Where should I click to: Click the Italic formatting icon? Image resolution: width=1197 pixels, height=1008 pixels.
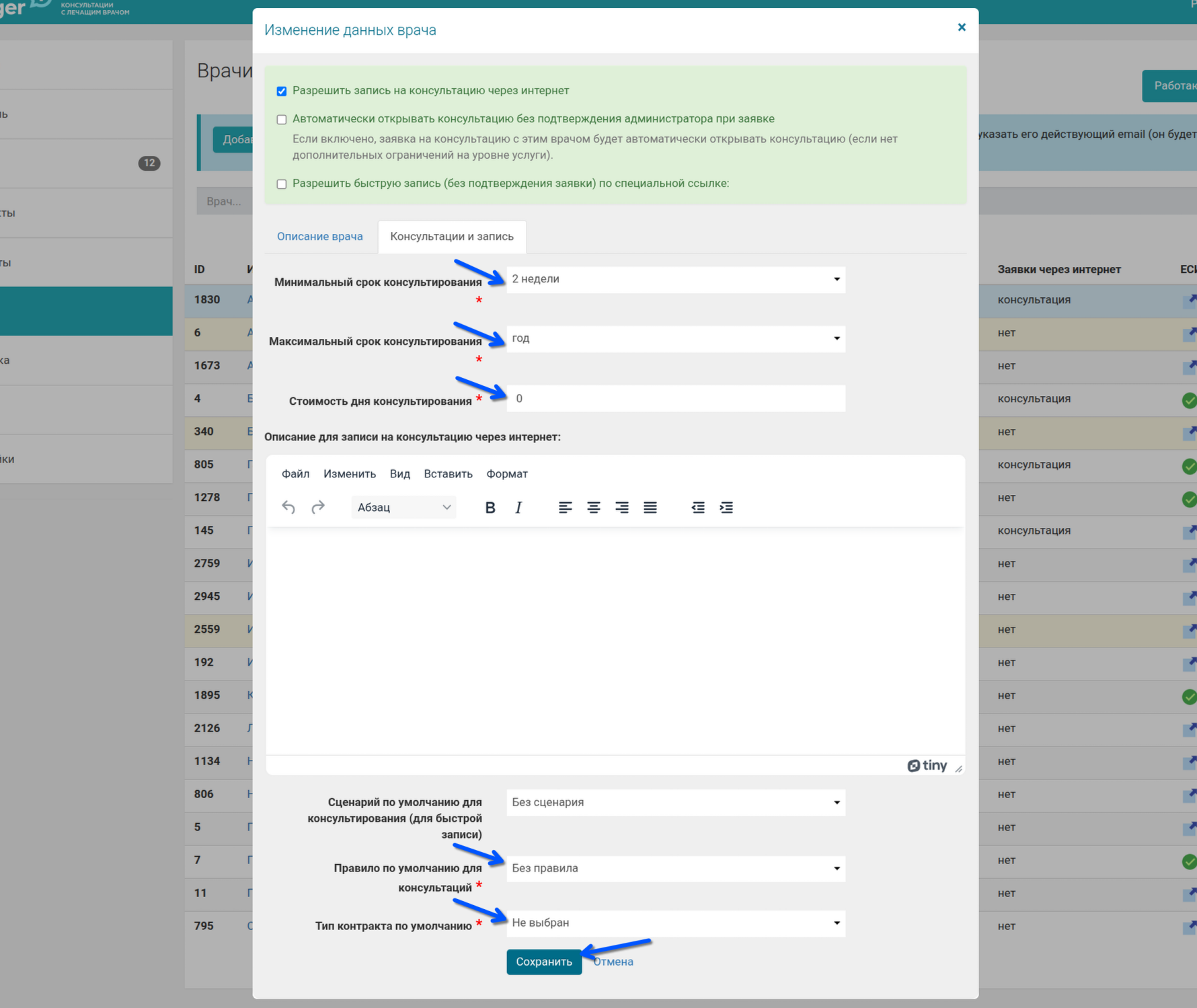click(x=518, y=508)
